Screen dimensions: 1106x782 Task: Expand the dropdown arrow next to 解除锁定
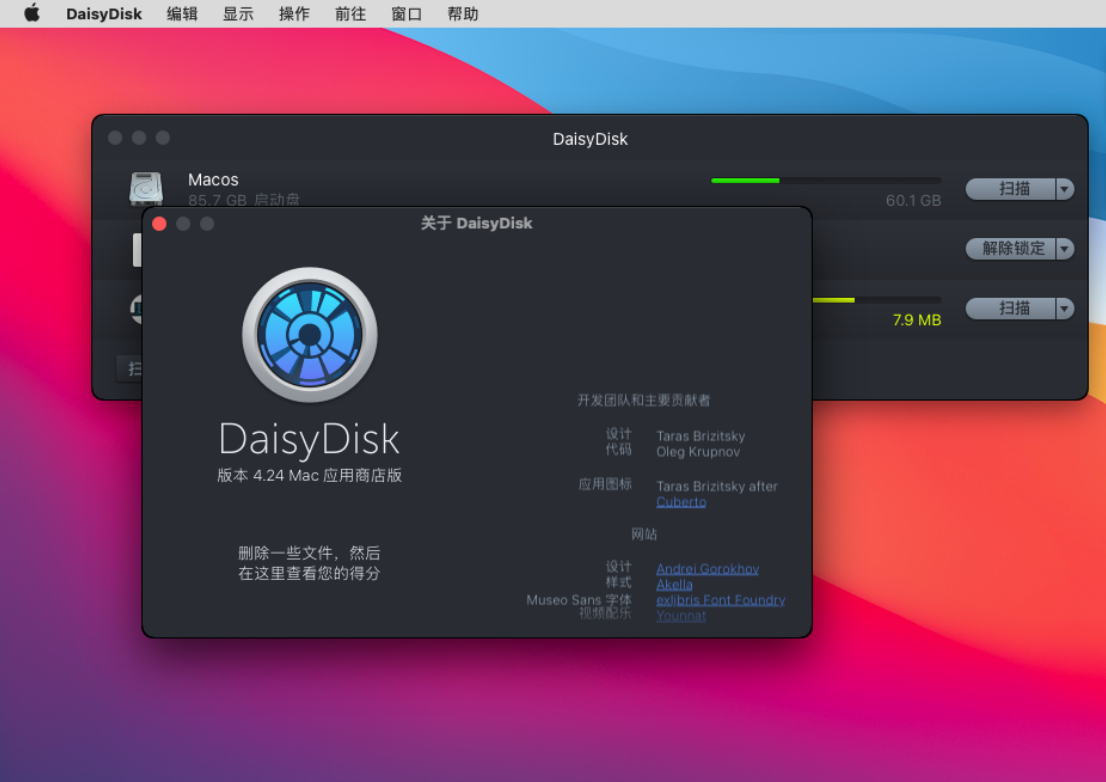click(x=1065, y=248)
